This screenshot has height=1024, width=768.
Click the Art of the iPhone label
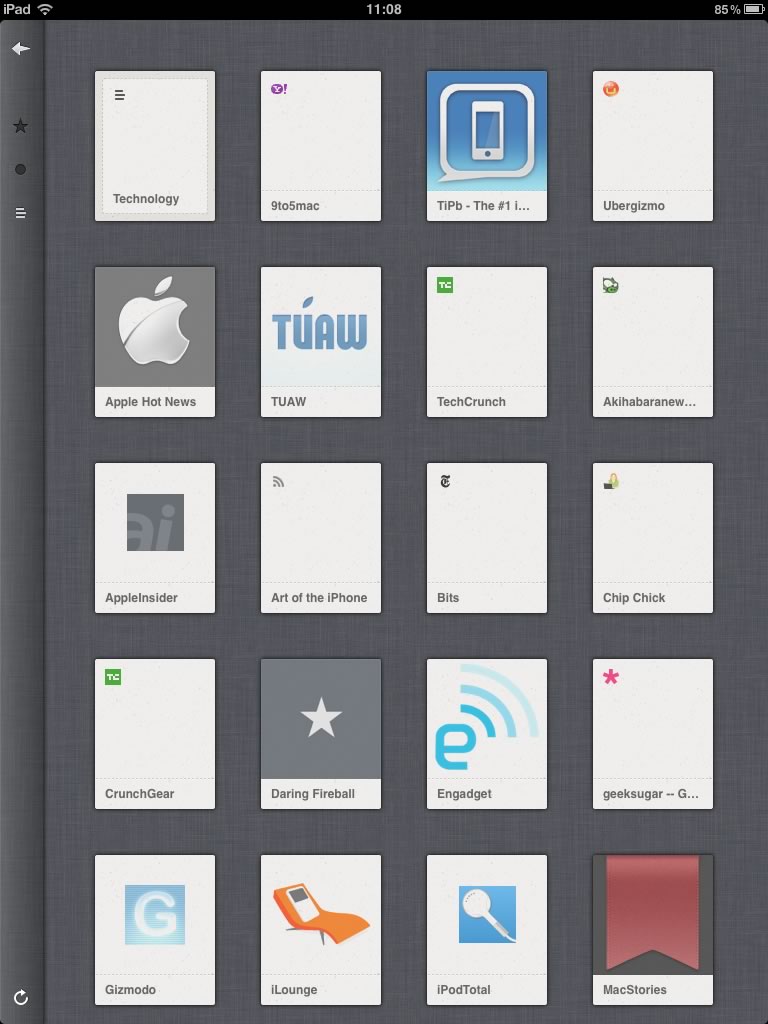pyautogui.click(x=319, y=598)
